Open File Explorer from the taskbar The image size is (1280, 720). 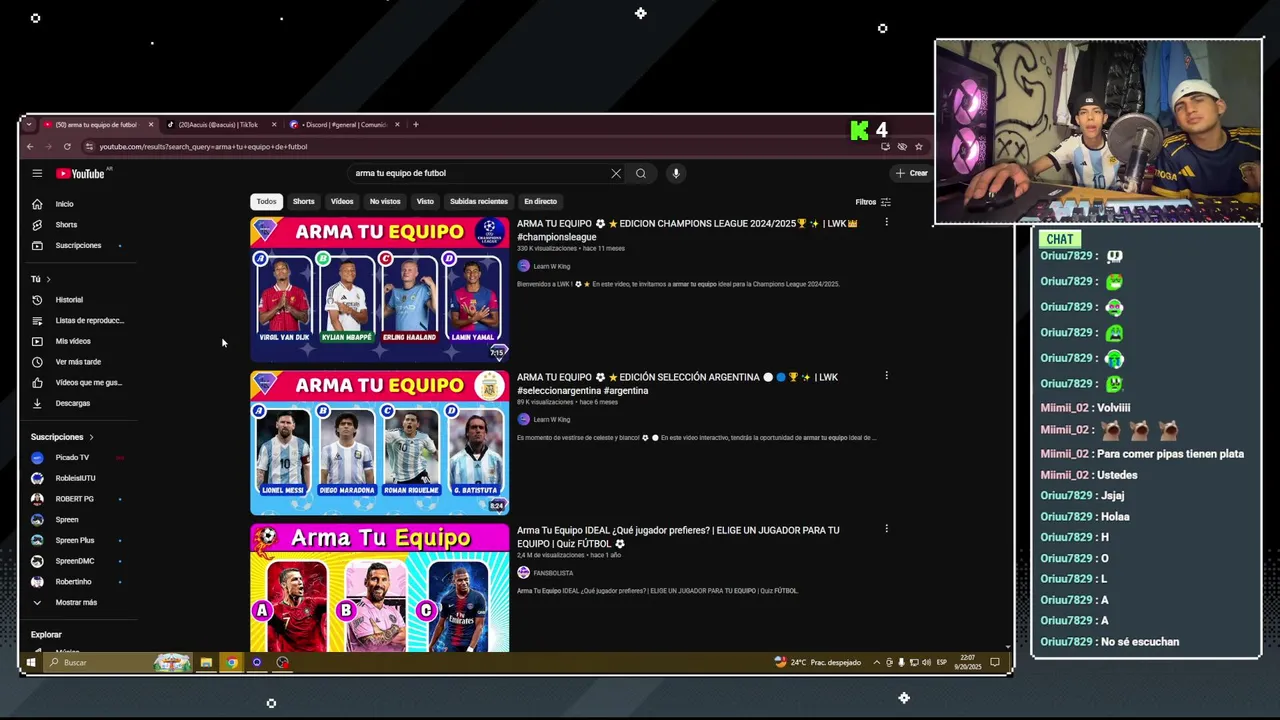206,662
